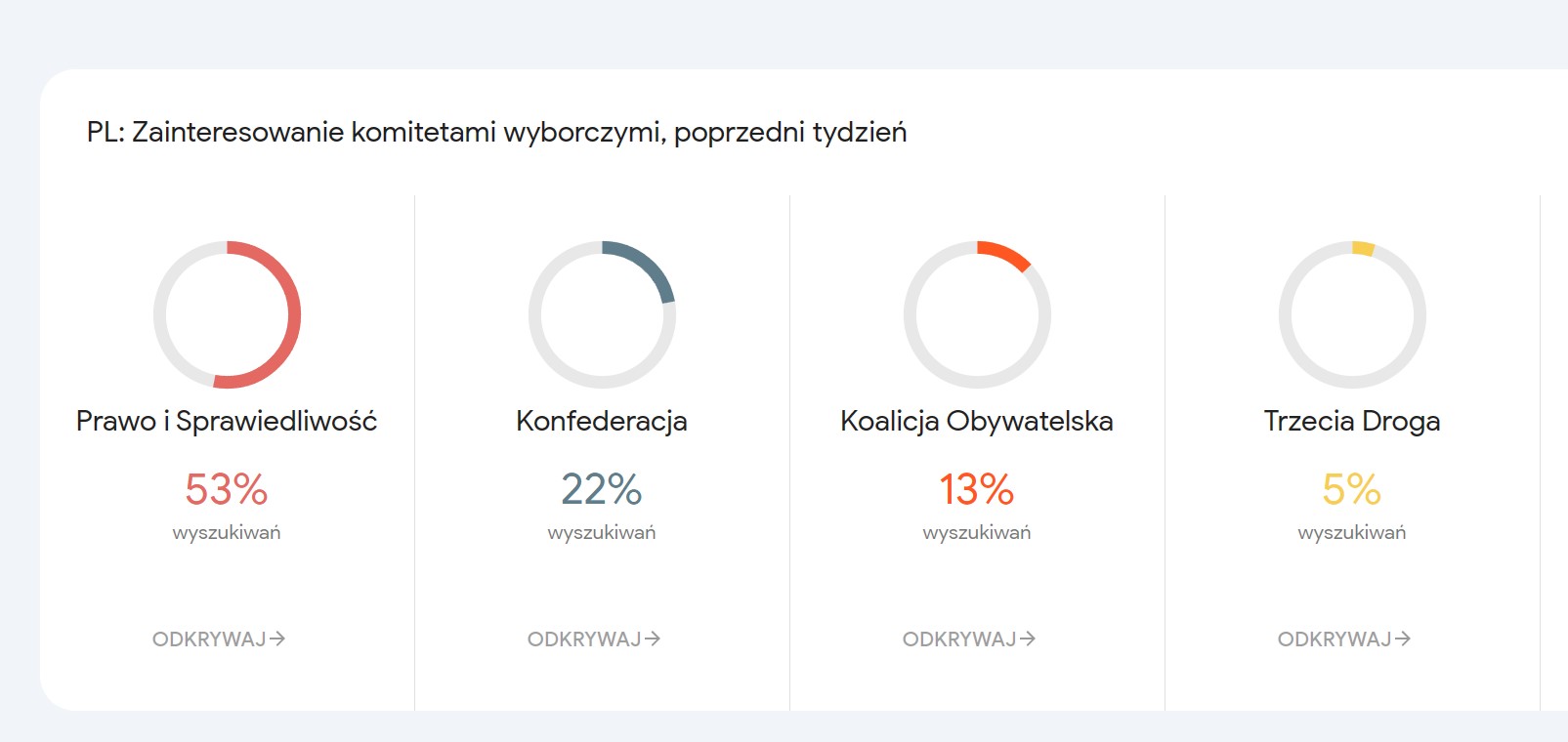
Task: Click the 53% search share value
Action: [227, 489]
